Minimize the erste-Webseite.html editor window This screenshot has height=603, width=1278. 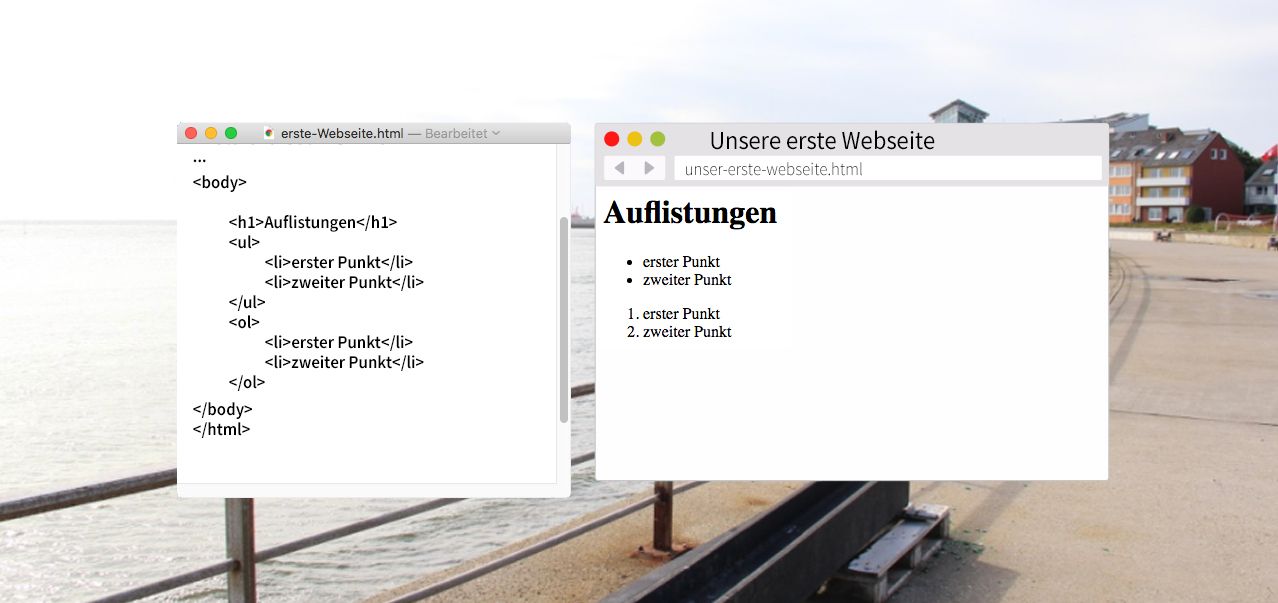[211, 133]
